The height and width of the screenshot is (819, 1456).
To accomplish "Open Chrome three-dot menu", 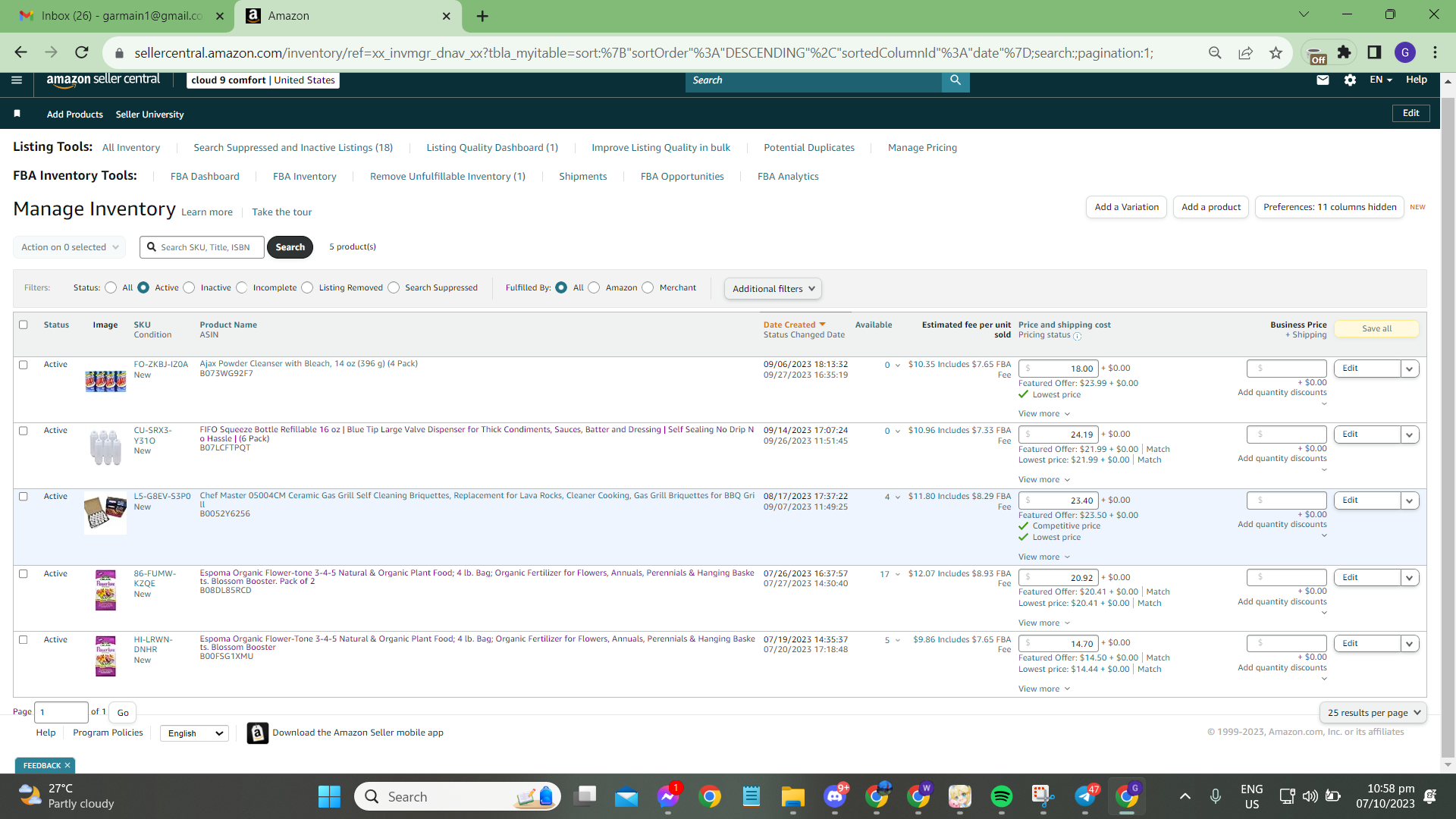I will (1436, 52).
